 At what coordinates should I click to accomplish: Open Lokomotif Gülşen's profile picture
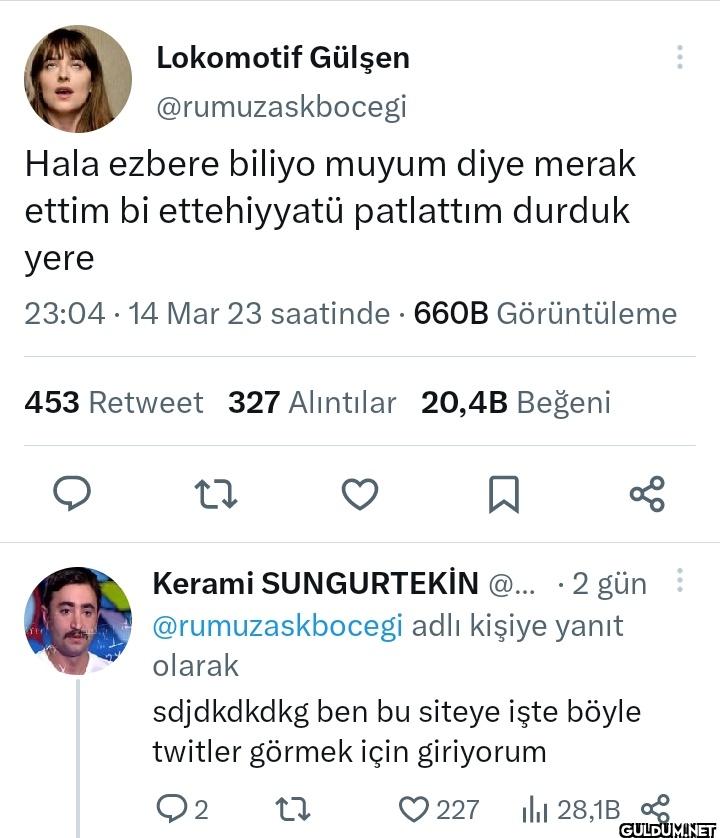[78, 79]
